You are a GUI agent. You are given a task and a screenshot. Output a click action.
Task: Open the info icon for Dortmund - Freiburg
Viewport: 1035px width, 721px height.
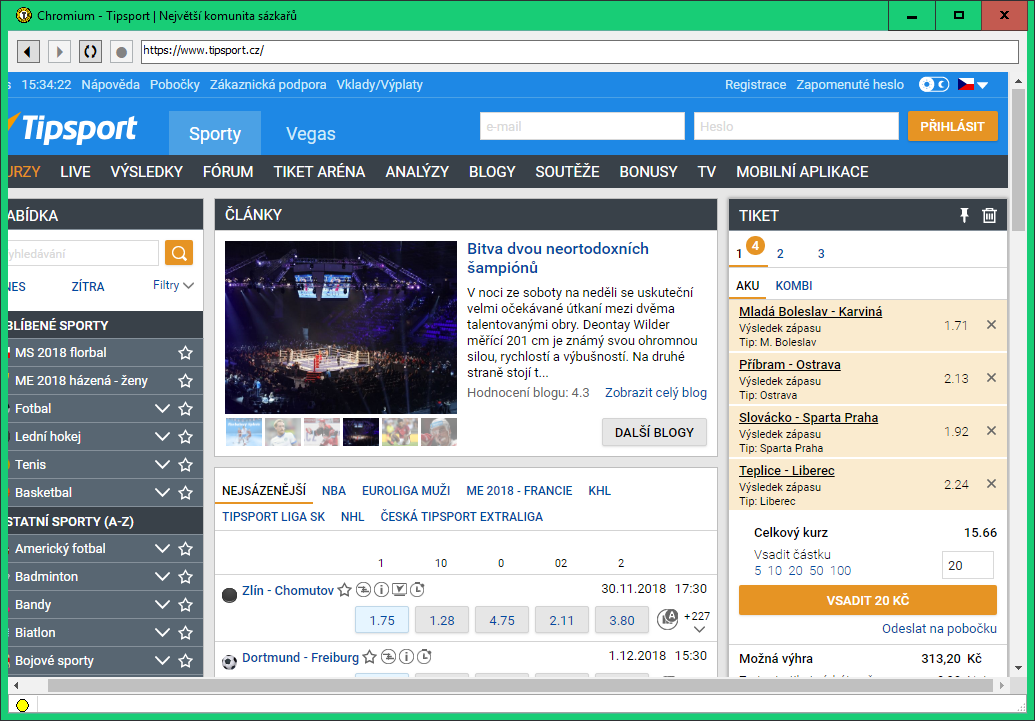tap(407, 657)
